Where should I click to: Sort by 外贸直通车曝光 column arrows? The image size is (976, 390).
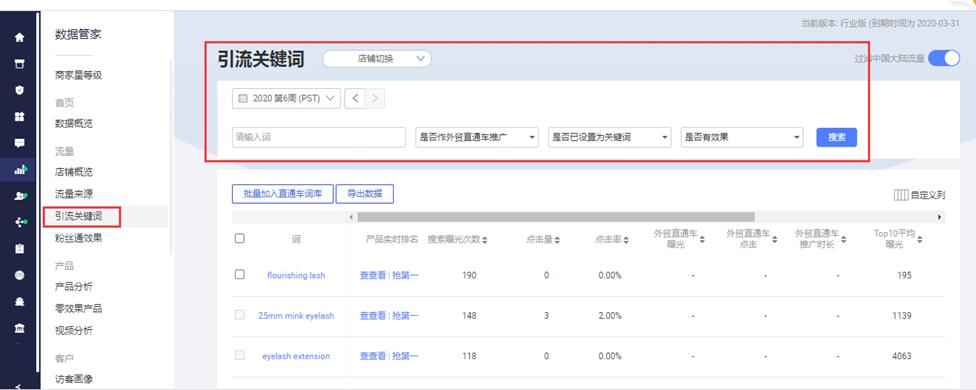coord(702,239)
